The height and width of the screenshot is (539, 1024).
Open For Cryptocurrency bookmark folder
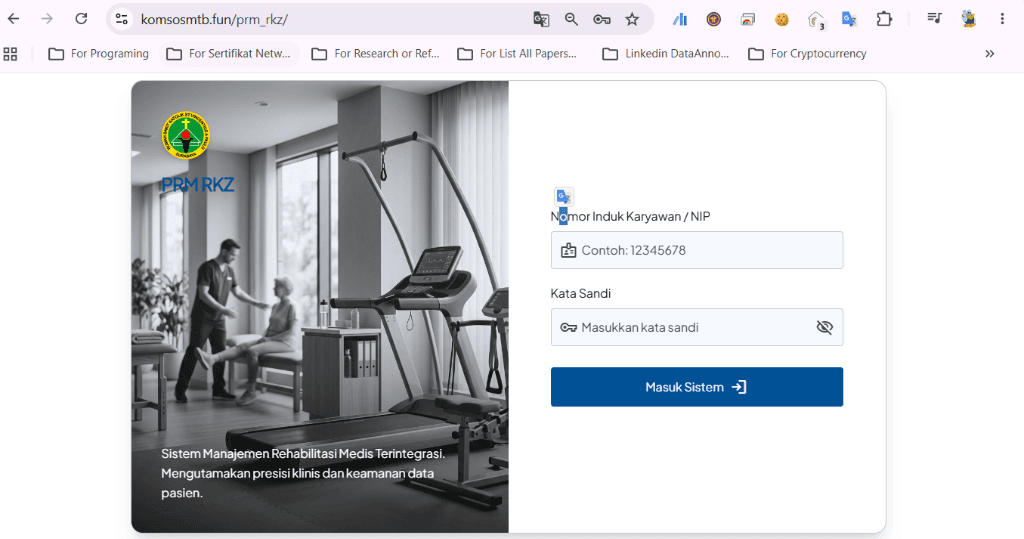[808, 54]
